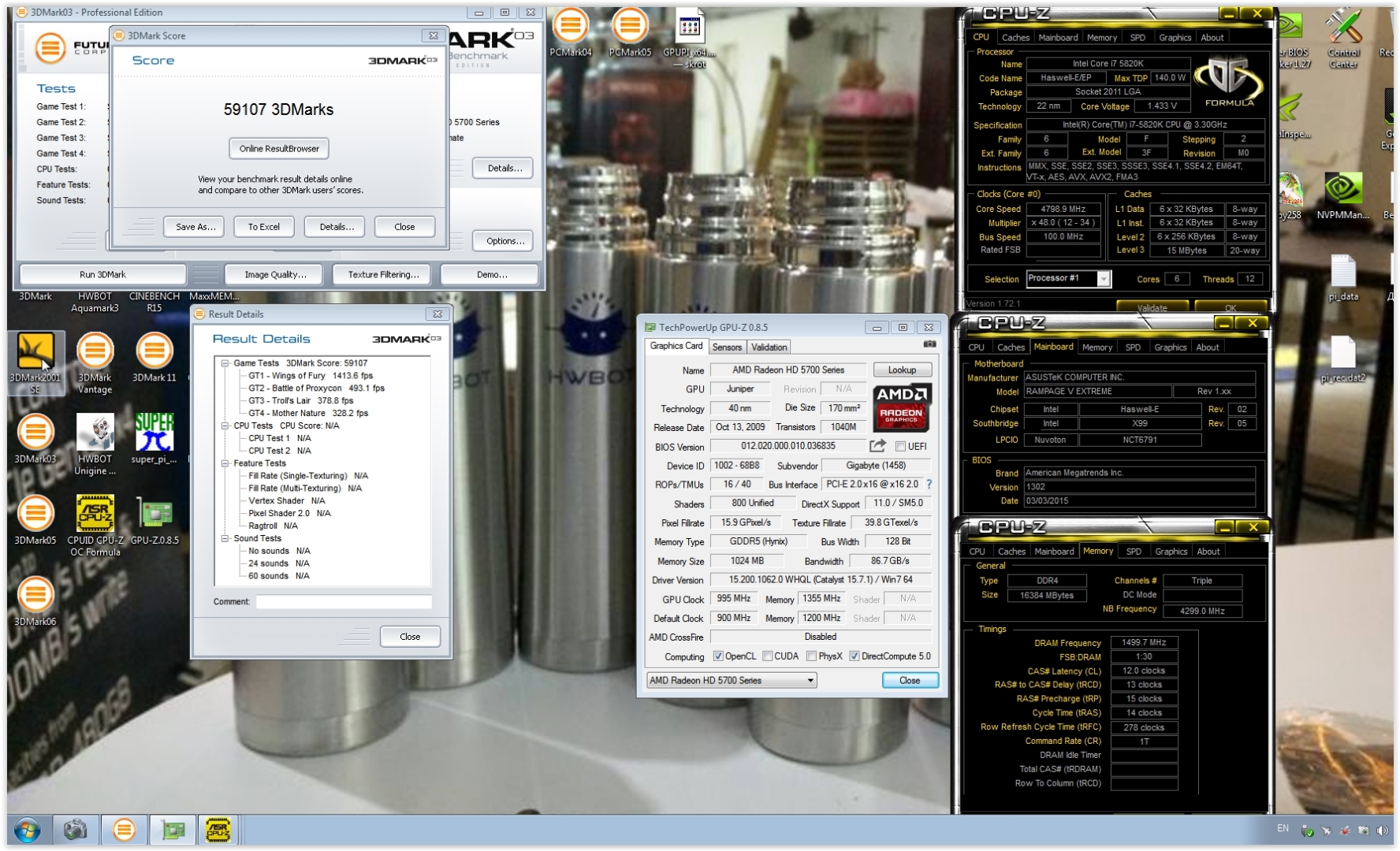
Task: Open the 3DMark Vantage desktop icon
Action: coord(95,362)
